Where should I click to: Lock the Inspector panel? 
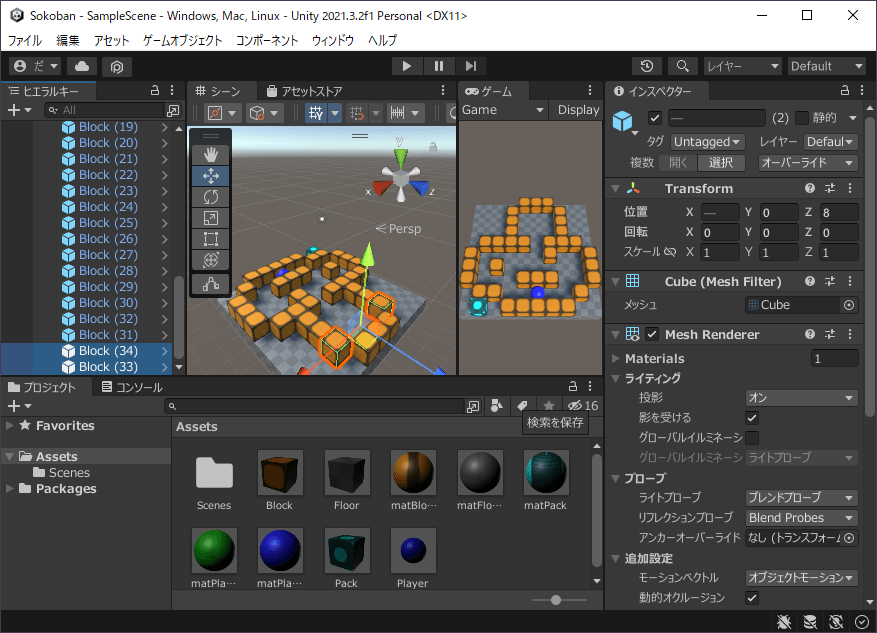(x=845, y=91)
